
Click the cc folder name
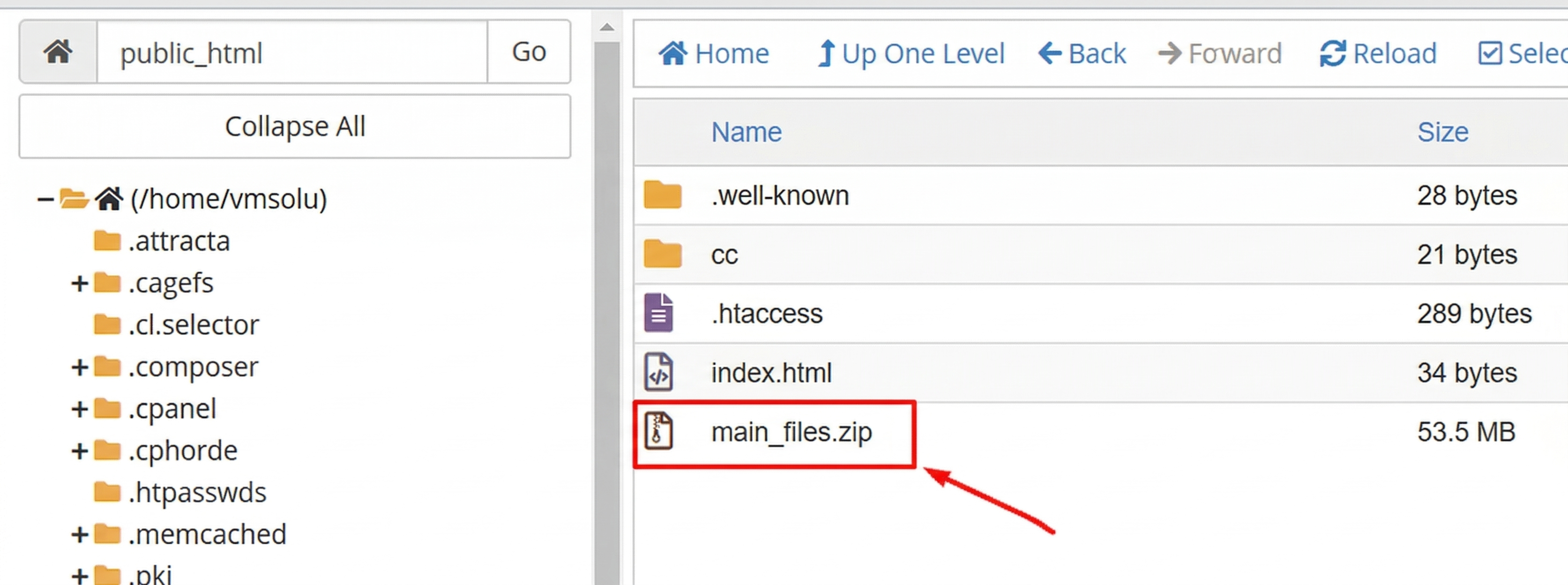click(x=724, y=255)
